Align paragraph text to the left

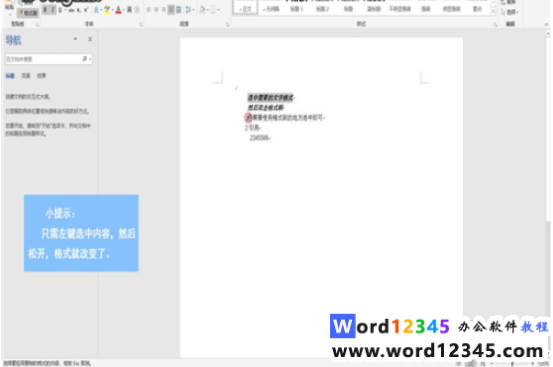[148, 10]
